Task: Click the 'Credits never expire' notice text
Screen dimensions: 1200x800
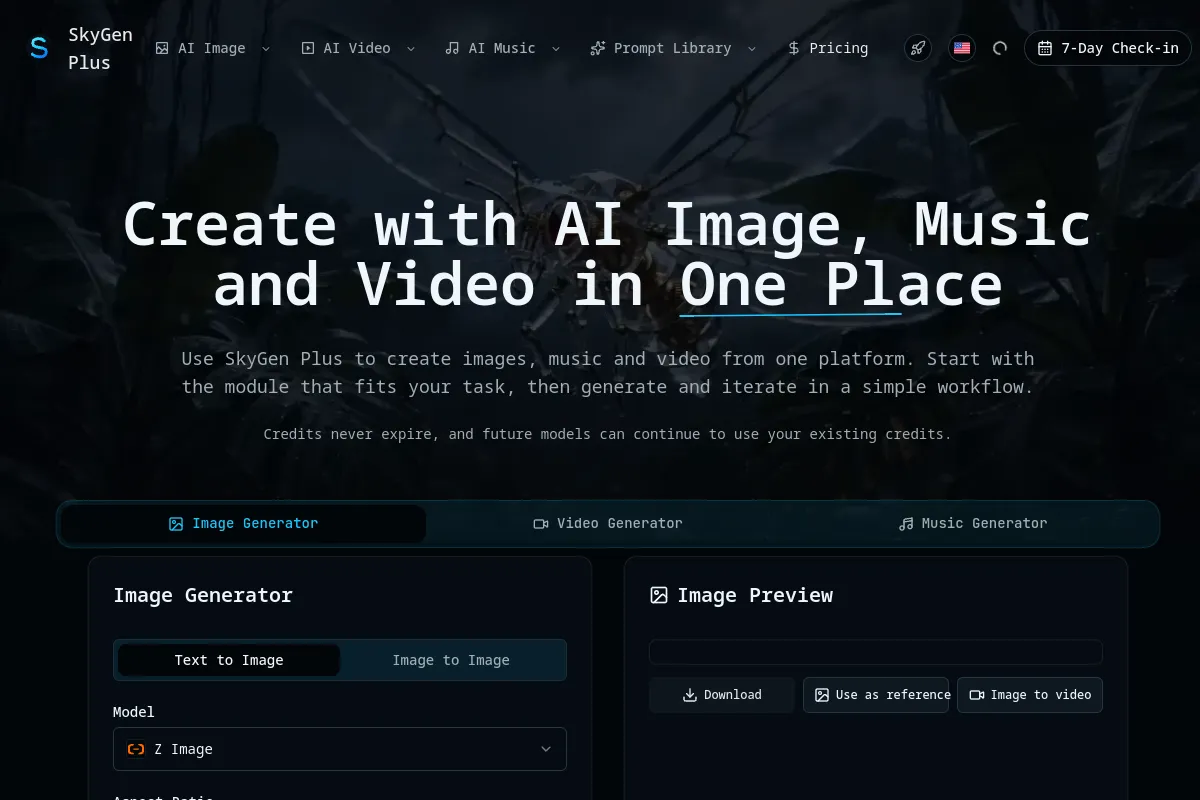Action: point(607,434)
